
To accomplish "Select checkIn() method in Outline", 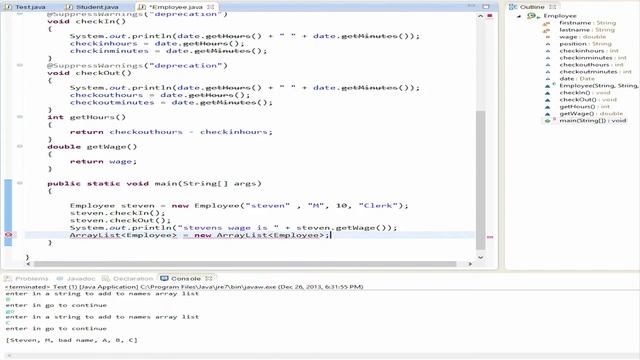I will [584, 92].
